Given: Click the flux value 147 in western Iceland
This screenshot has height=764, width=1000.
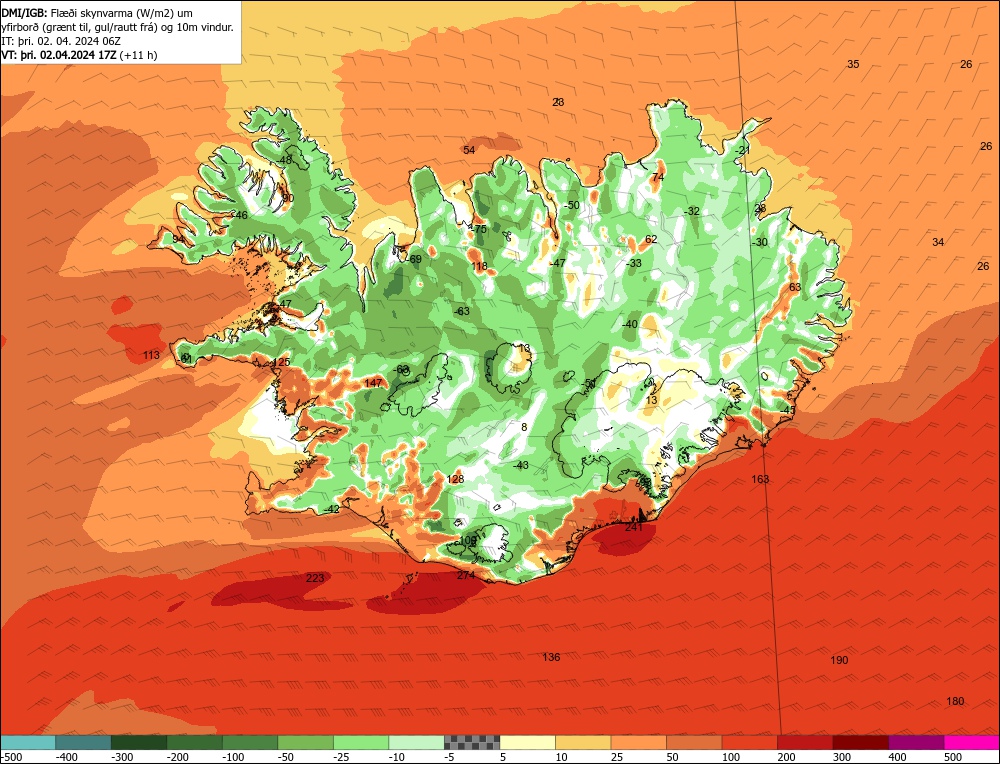Looking at the screenshot, I should (x=373, y=383).
